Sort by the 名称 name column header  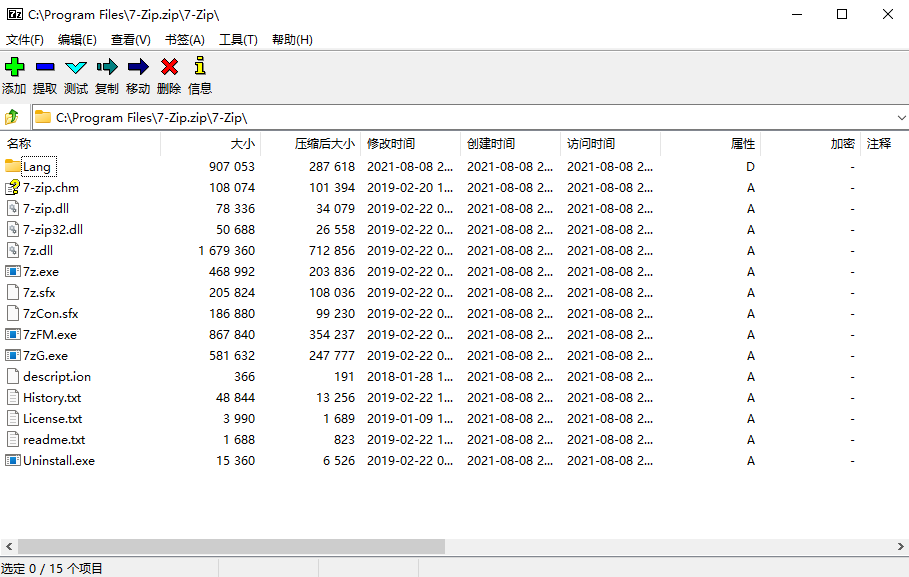click(80, 143)
